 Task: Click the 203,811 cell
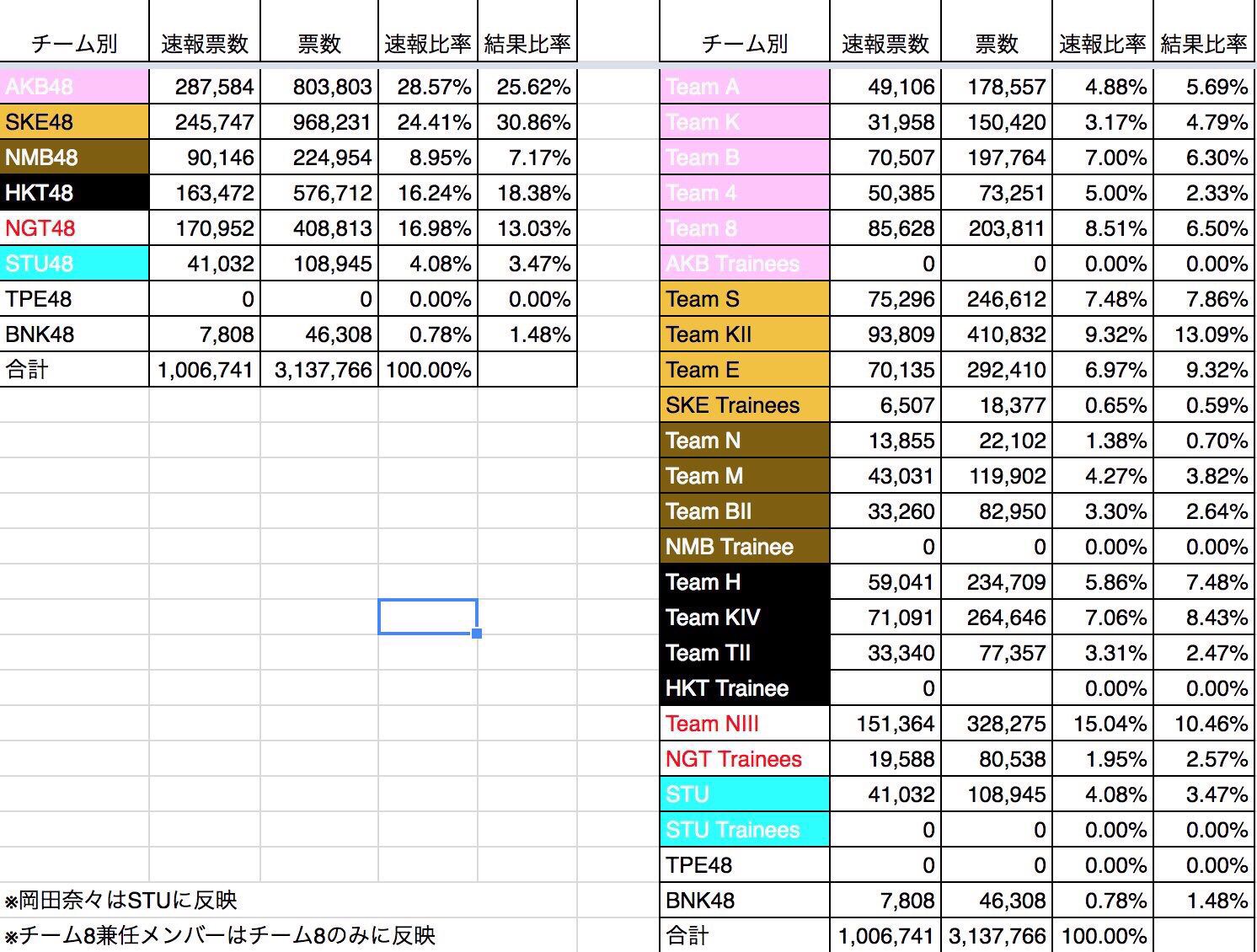point(997,228)
